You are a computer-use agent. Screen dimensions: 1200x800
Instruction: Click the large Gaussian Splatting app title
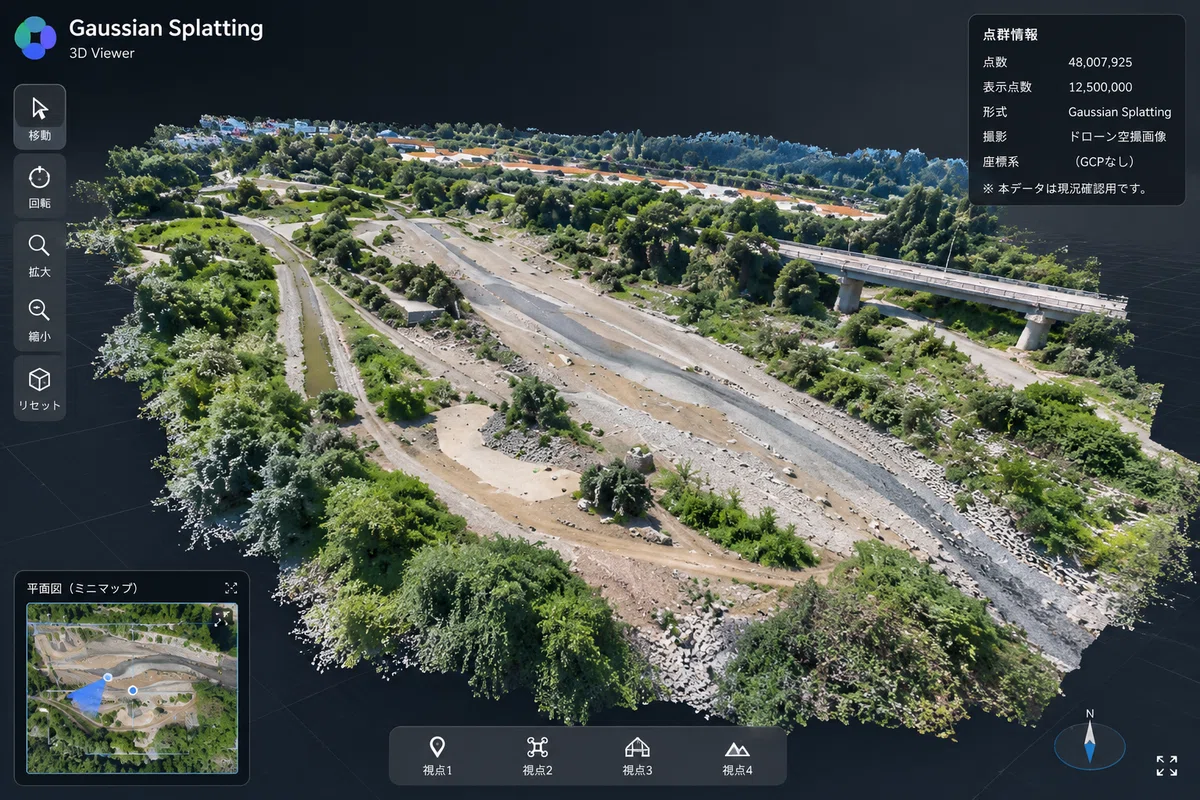[x=166, y=28]
